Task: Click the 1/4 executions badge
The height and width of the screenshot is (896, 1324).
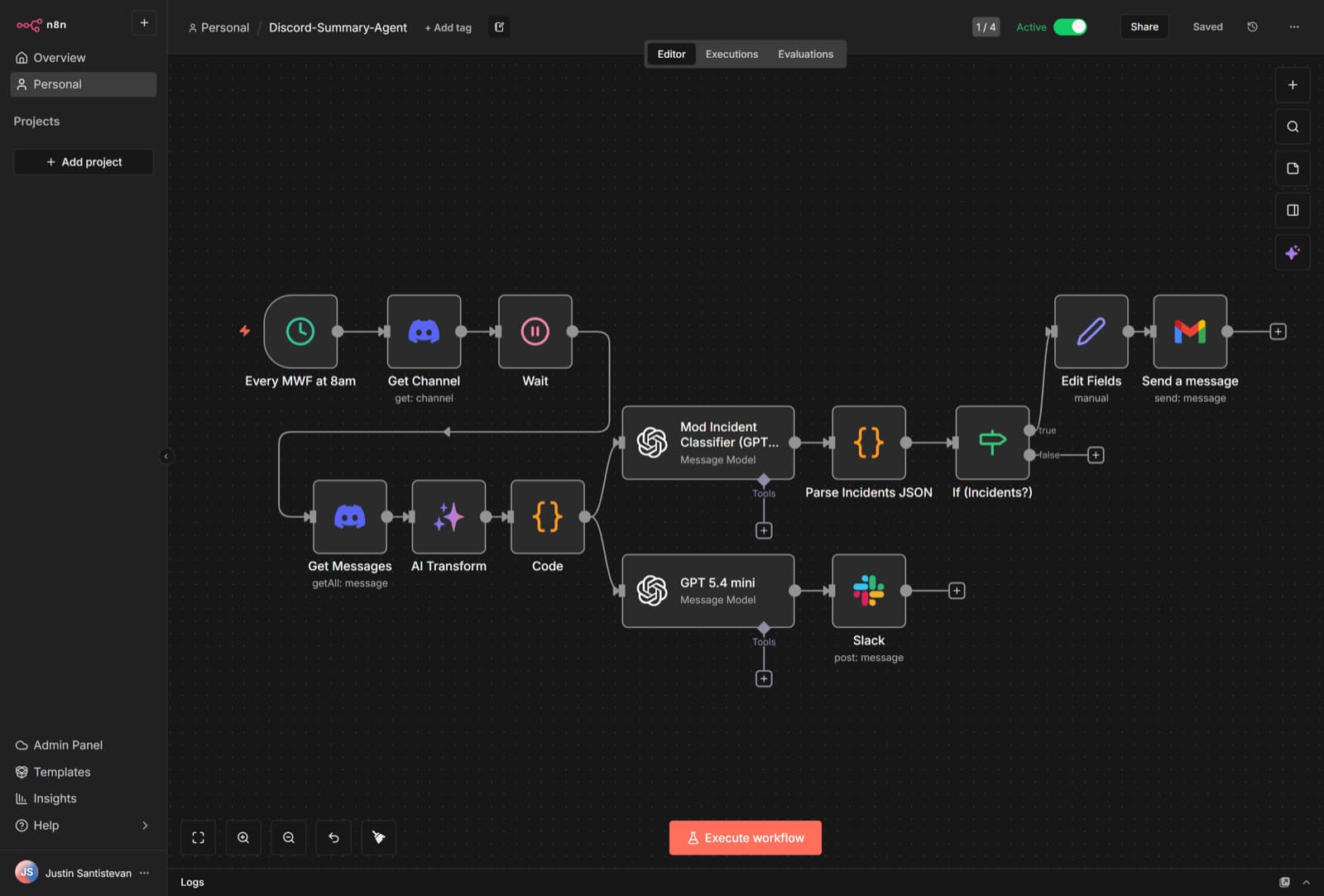Action: [986, 26]
